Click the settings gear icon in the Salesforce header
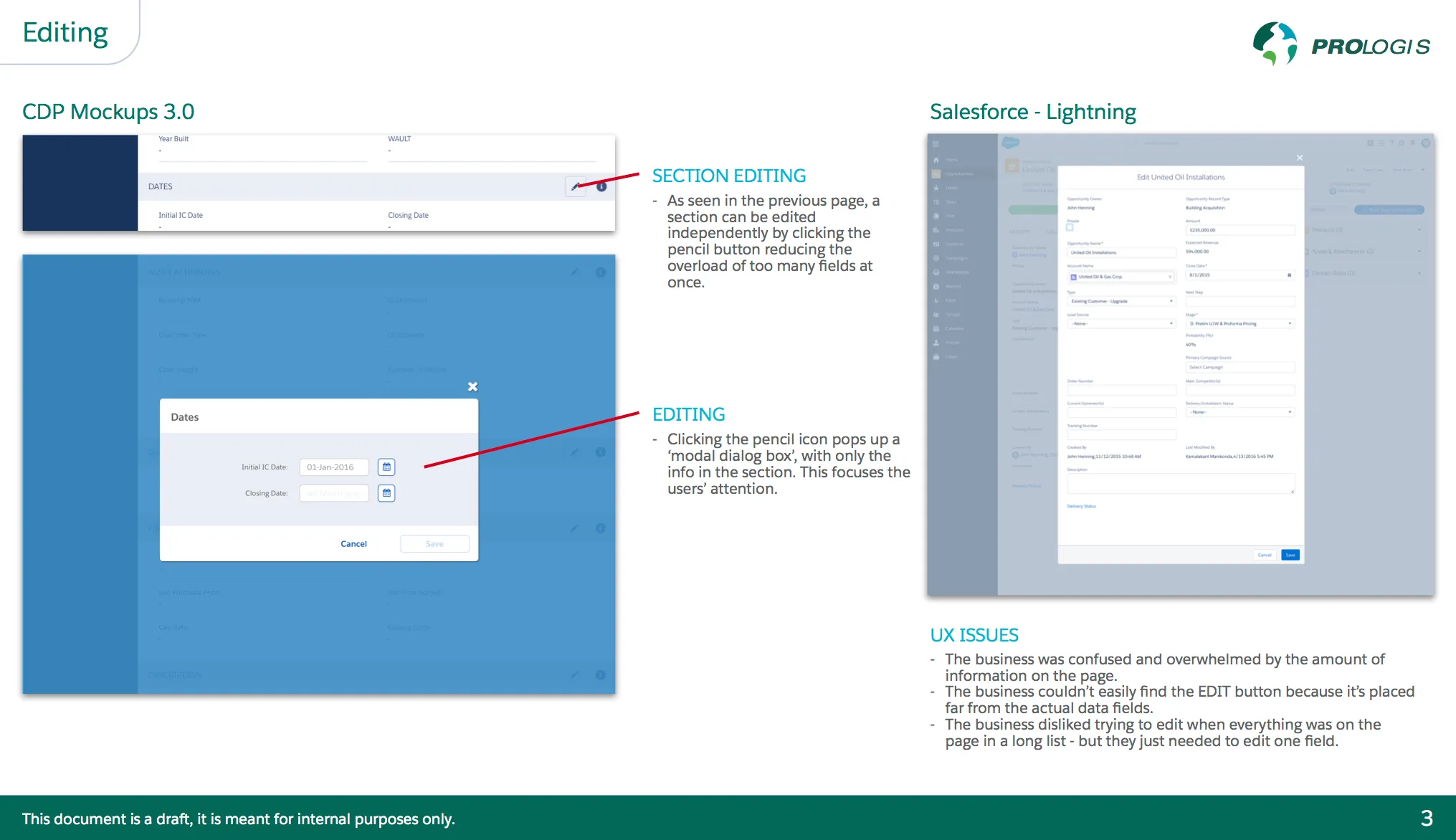Screen dimensions: 1456x840 click(x=1403, y=143)
